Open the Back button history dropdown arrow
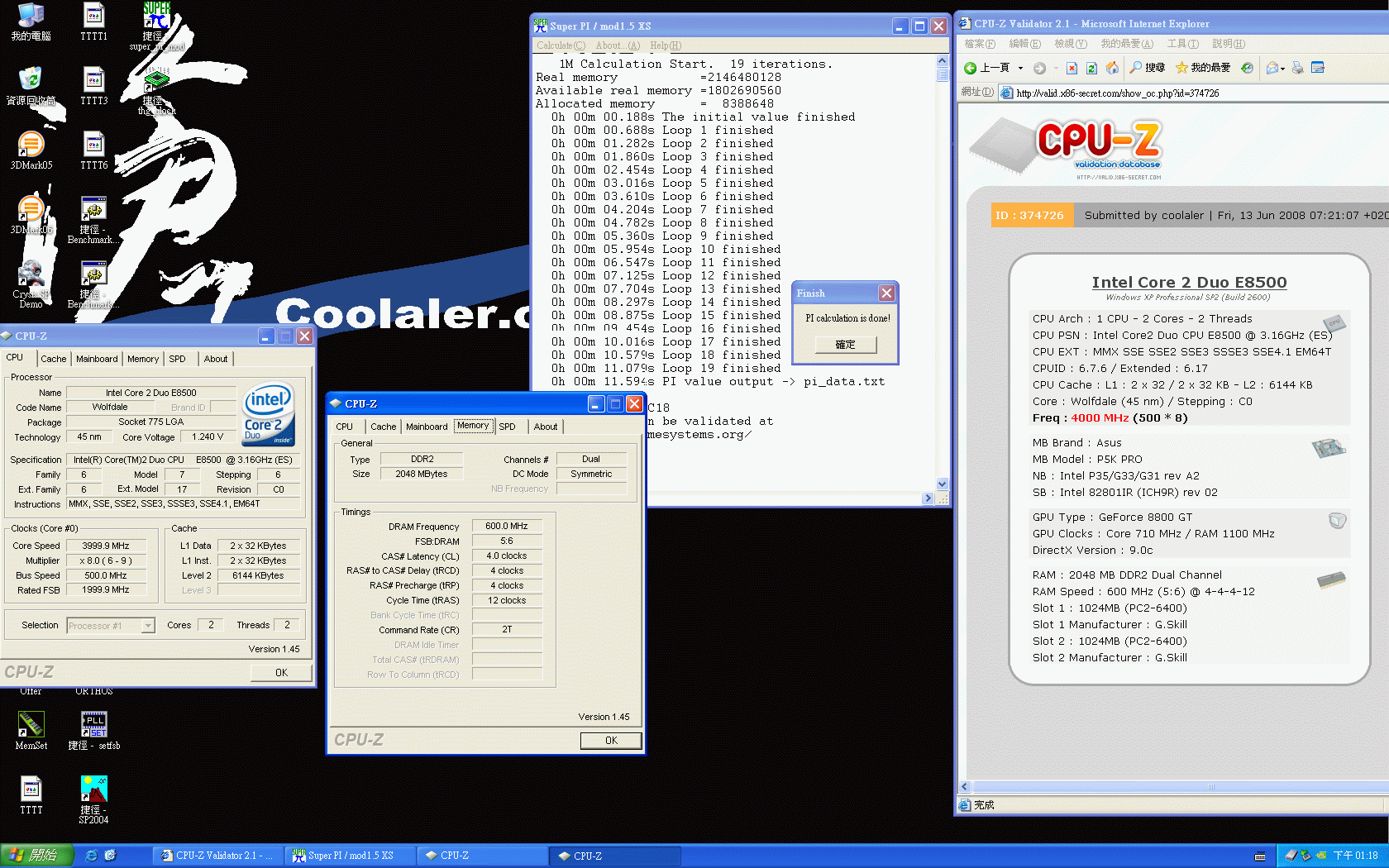This screenshot has height=868, width=1389. click(1020, 68)
